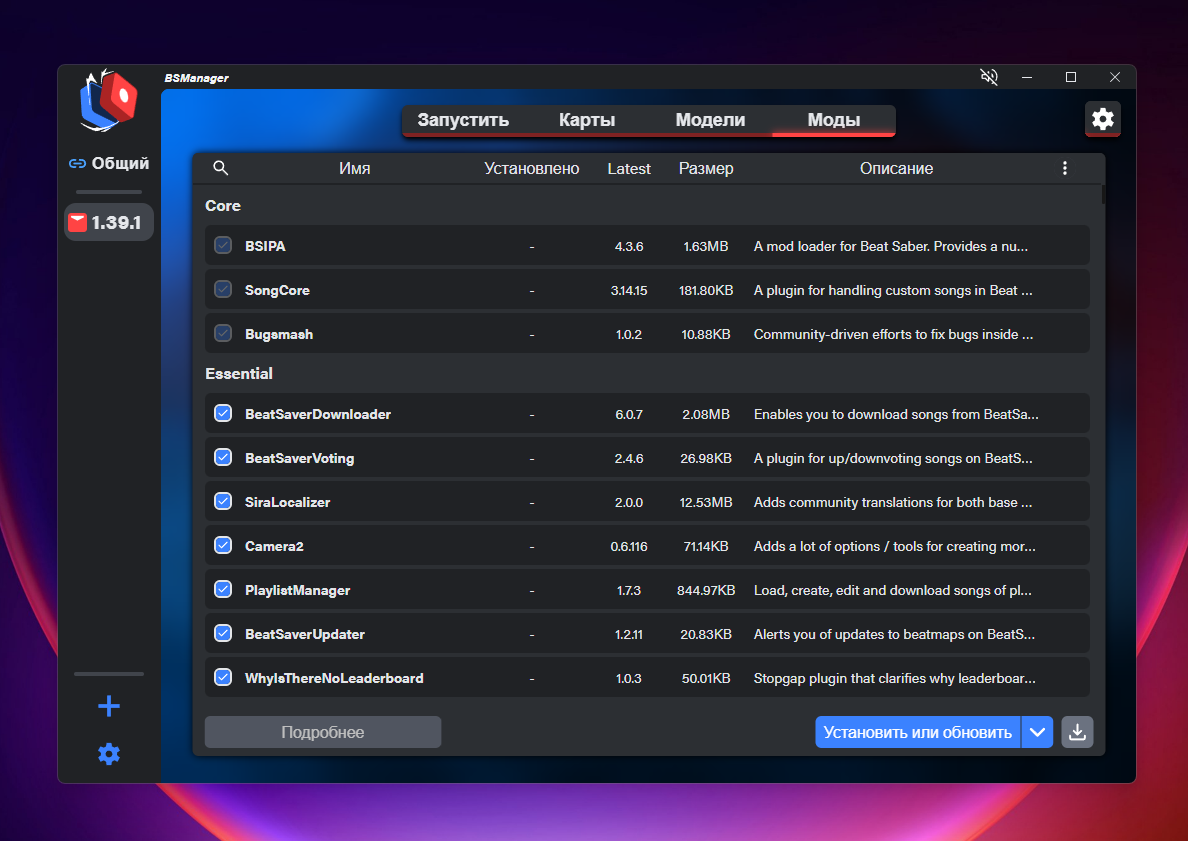Open the three-dot menu in table header
The height and width of the screenshot is (841, 1188).
[1064, 168]
